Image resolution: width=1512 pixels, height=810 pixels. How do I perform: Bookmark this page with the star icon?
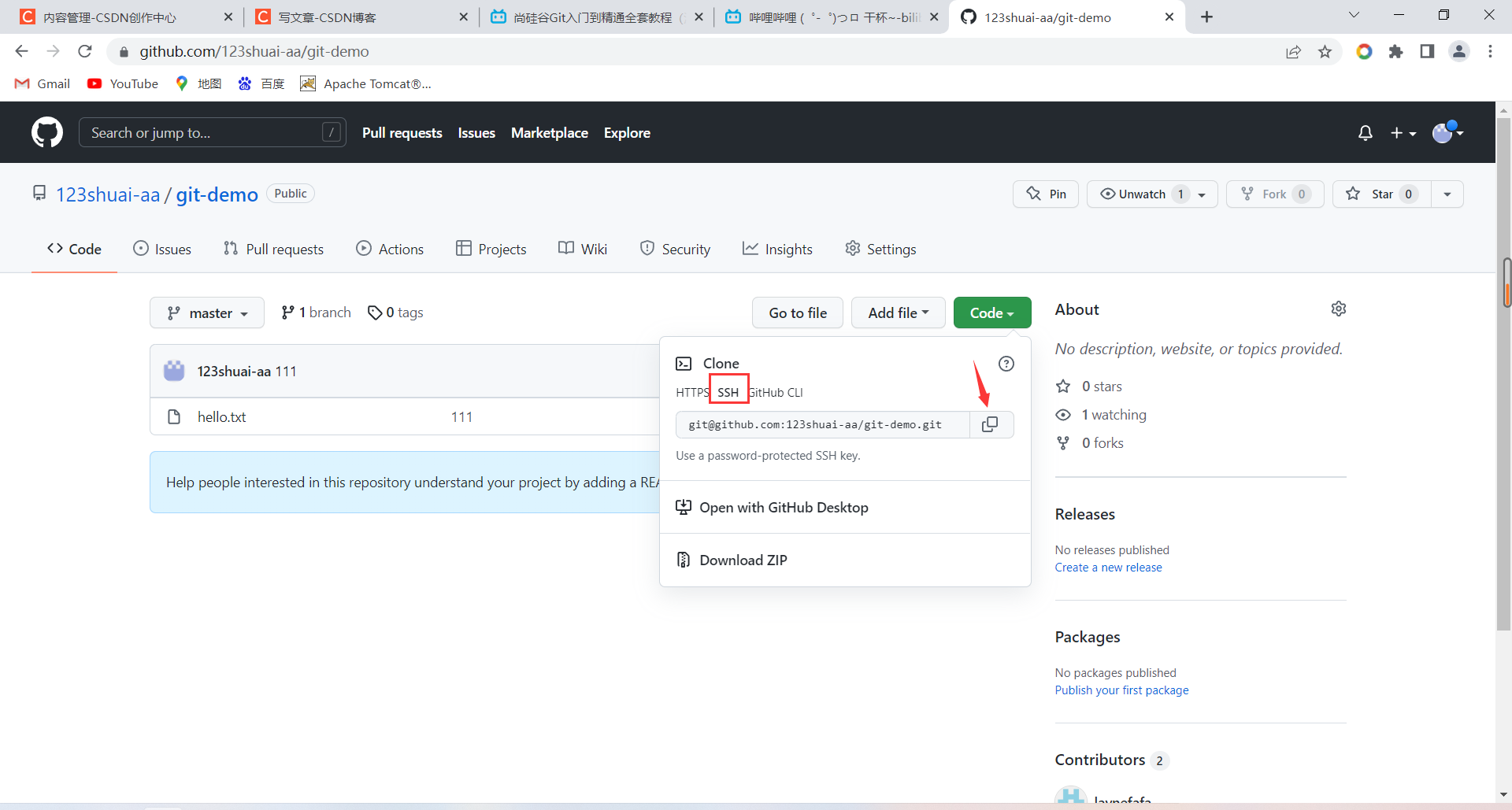coord(1325,51)
